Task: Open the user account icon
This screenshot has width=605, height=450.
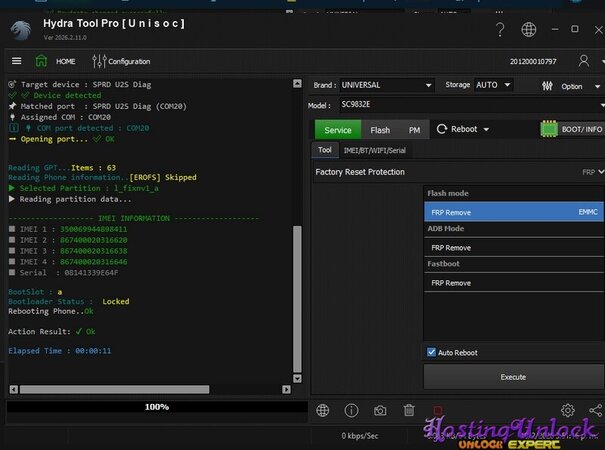Action: click(x=584, y=61)
